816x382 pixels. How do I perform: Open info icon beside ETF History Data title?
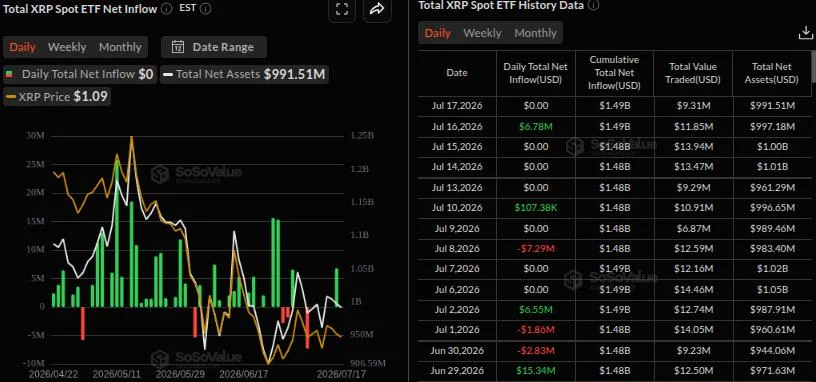tap(594, 5)
